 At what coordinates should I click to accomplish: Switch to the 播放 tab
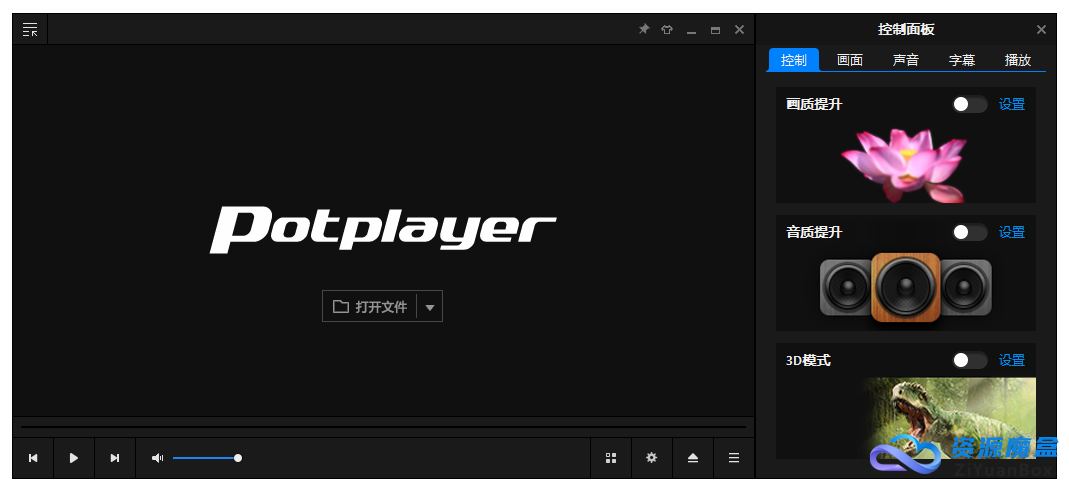tap(1018, 60)
